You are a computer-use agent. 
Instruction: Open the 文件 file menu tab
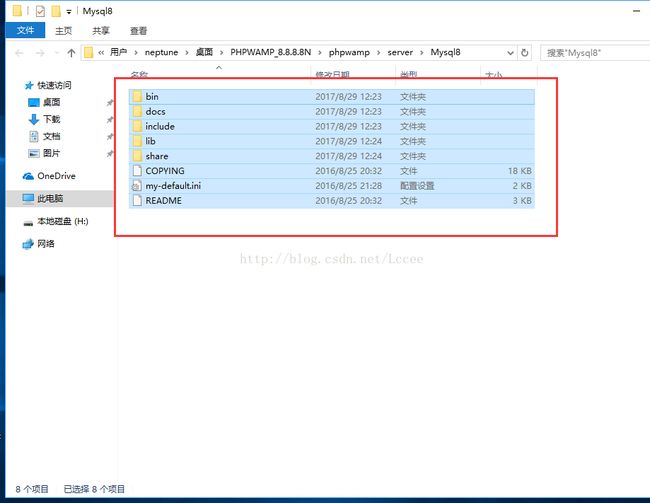(24, 31)
